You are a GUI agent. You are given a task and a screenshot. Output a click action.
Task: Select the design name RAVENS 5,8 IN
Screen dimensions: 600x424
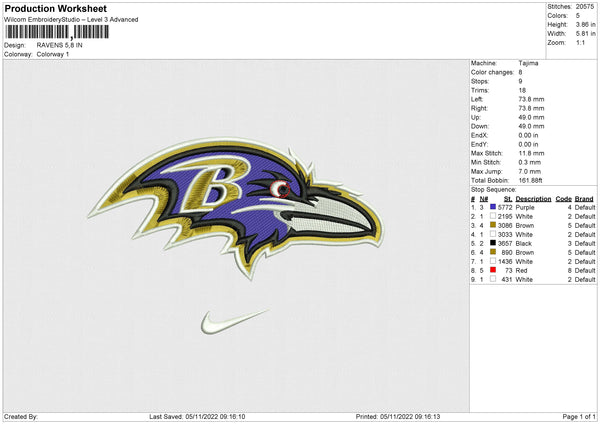pyautogui.click(x=59, y=45)
